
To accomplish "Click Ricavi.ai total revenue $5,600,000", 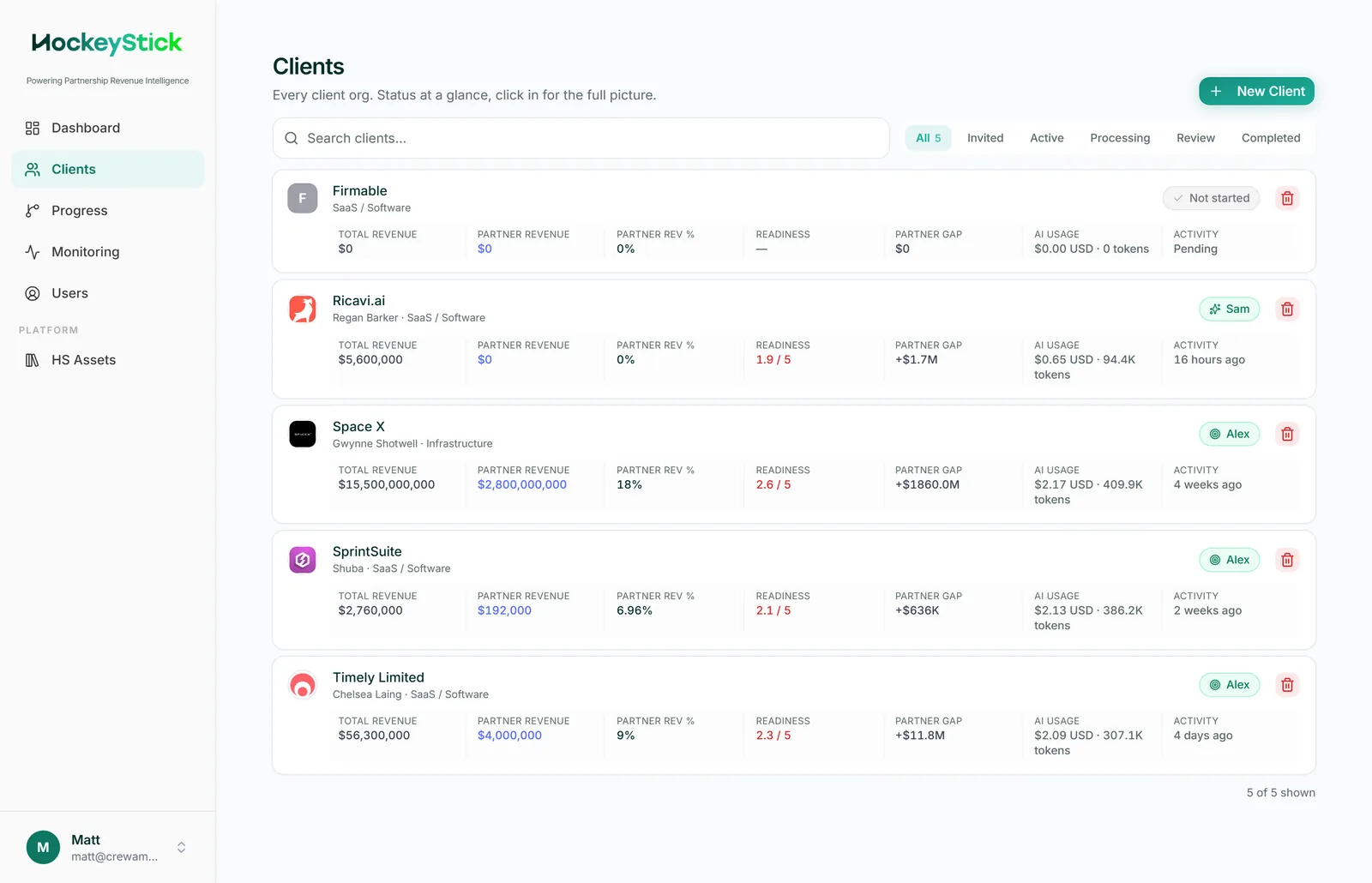I will click(x=370, y=360).
